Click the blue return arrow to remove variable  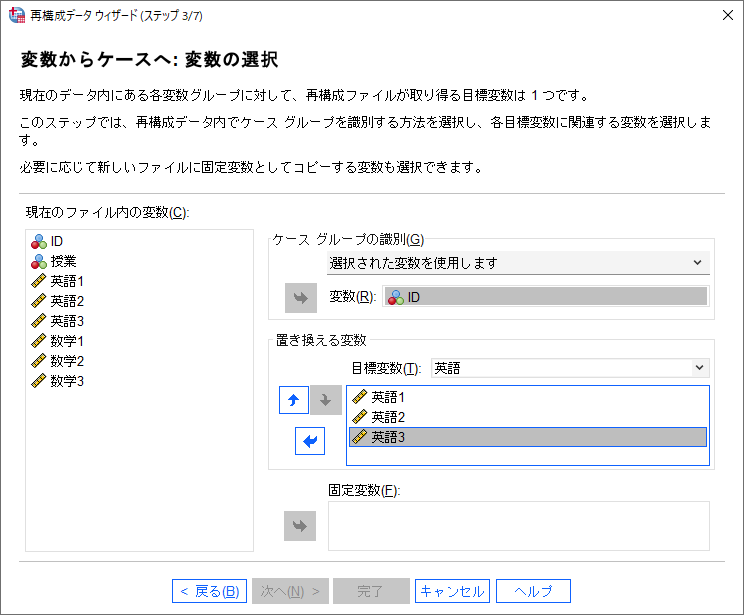(x=310, y=440)
